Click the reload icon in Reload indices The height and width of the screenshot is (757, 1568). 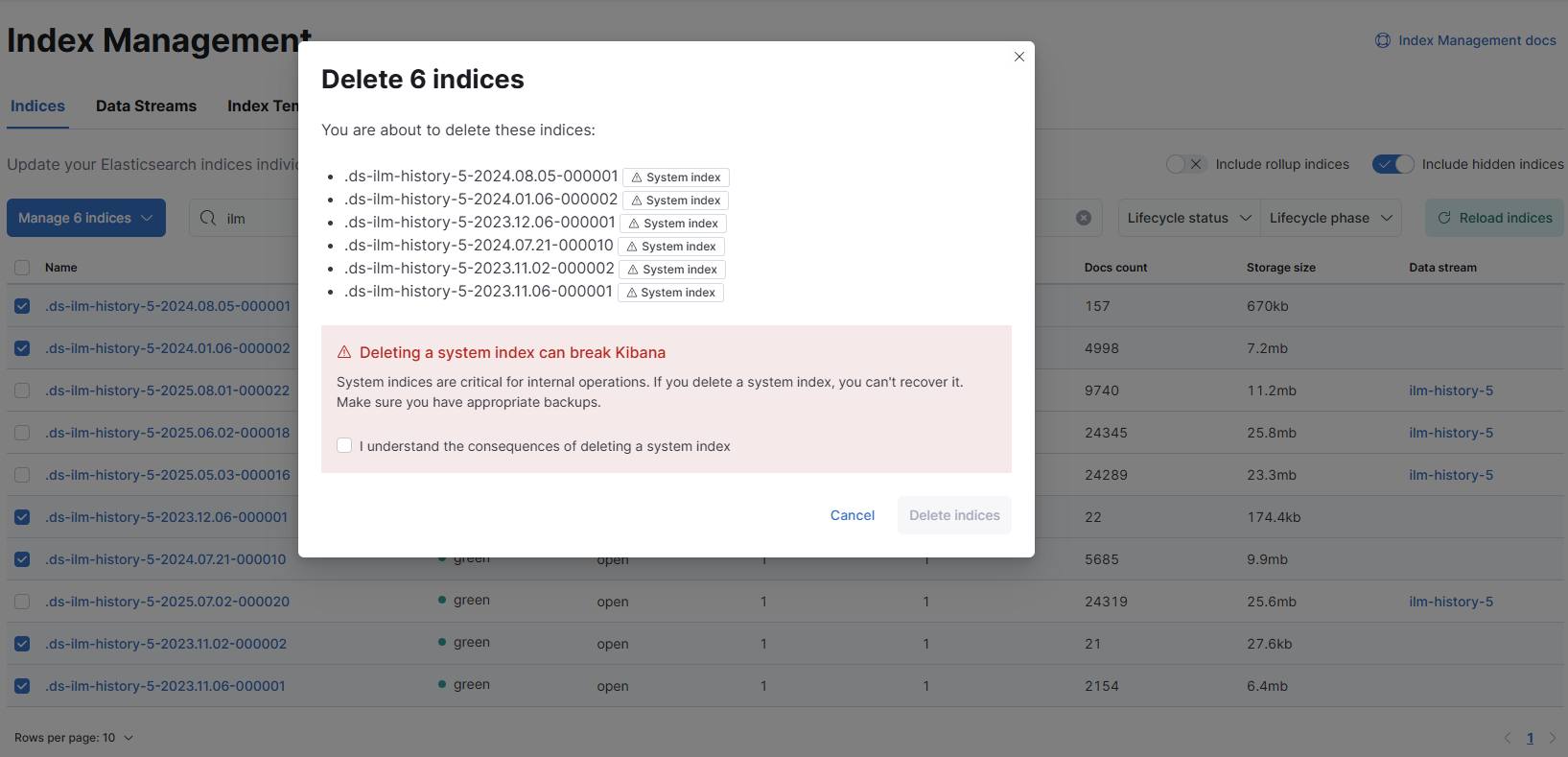[1444, 218]
